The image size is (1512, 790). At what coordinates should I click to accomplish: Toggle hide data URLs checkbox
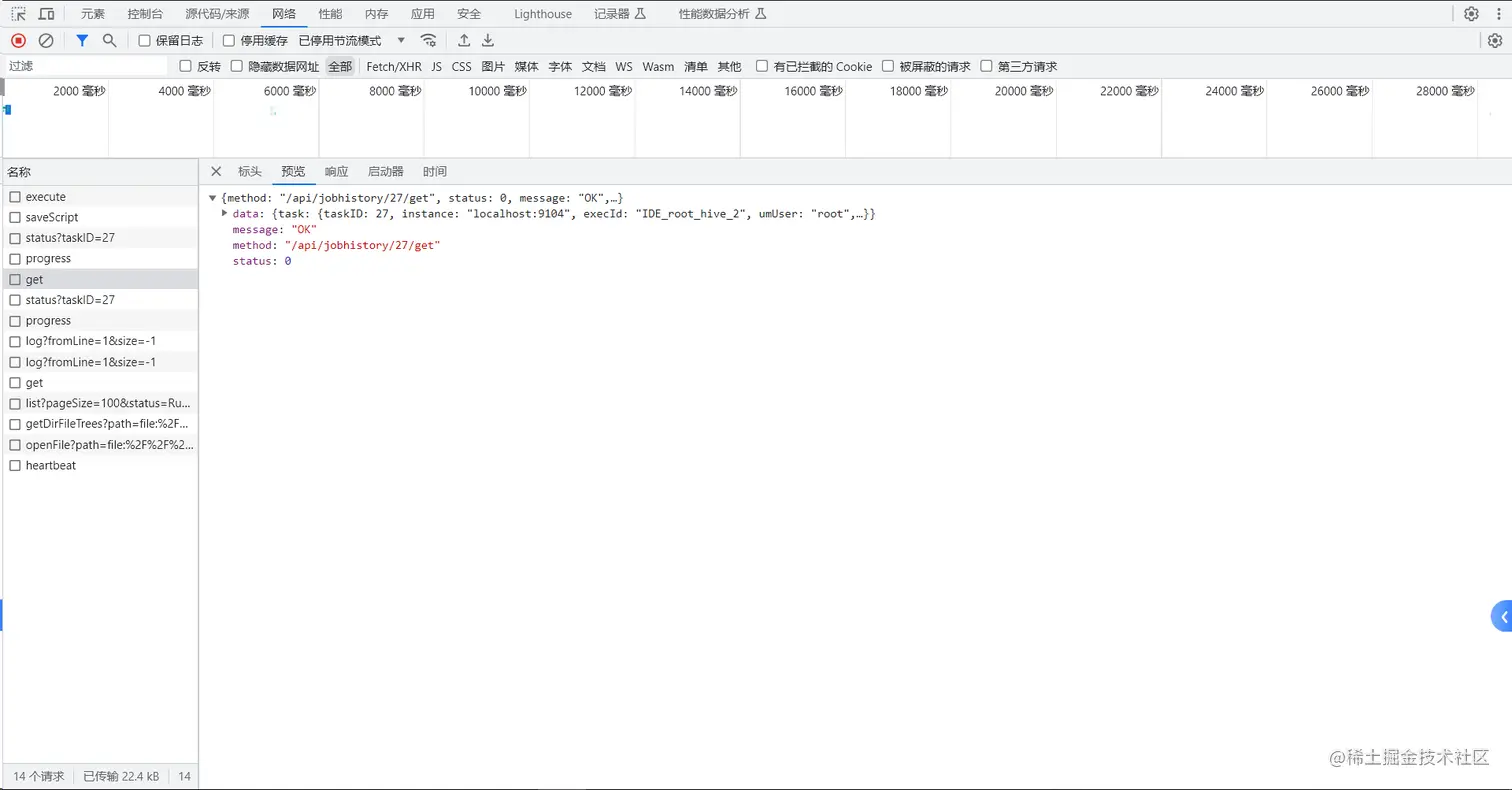point(237,66)
